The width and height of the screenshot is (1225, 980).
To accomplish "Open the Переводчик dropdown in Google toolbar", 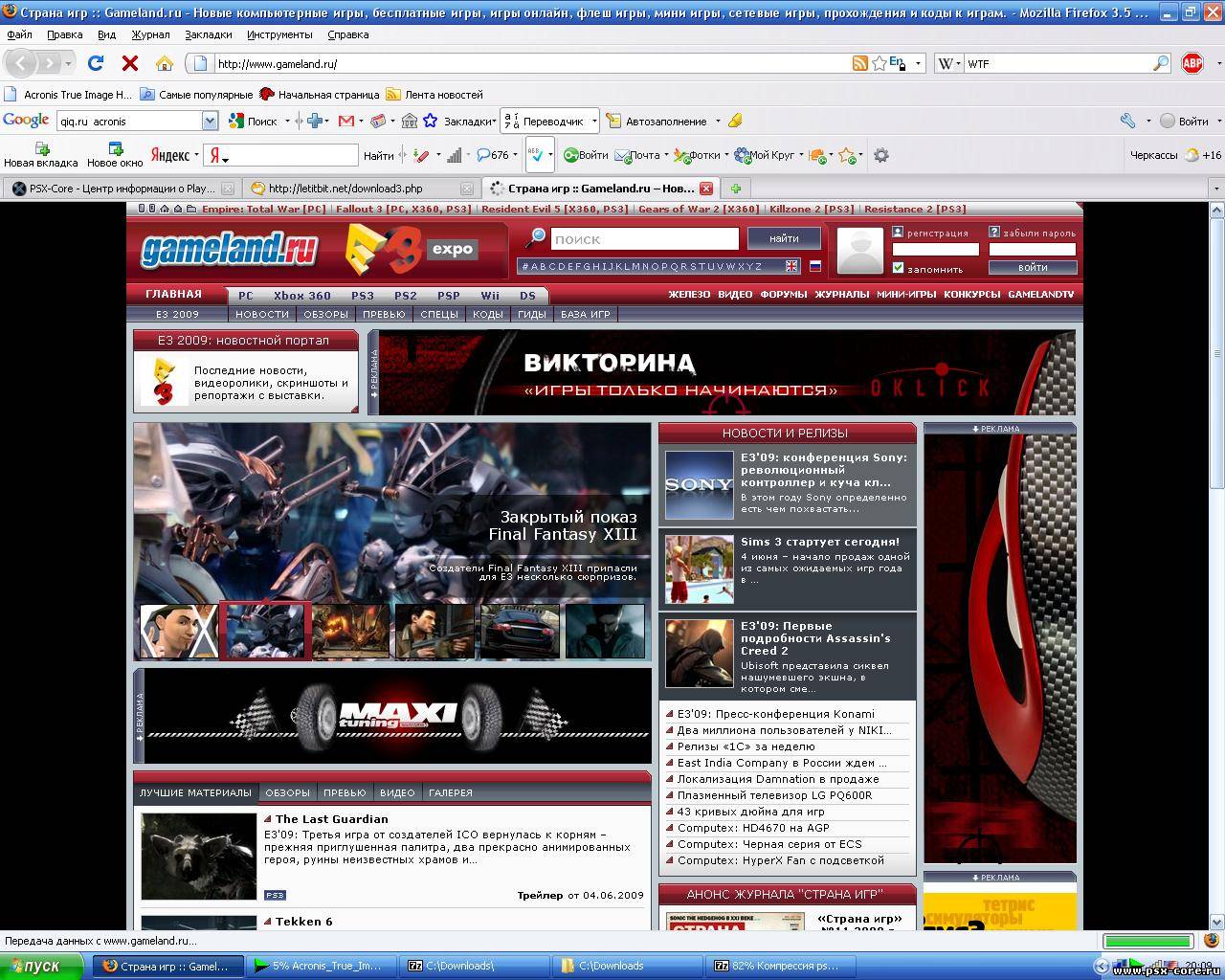I will (x=594, y=121).
